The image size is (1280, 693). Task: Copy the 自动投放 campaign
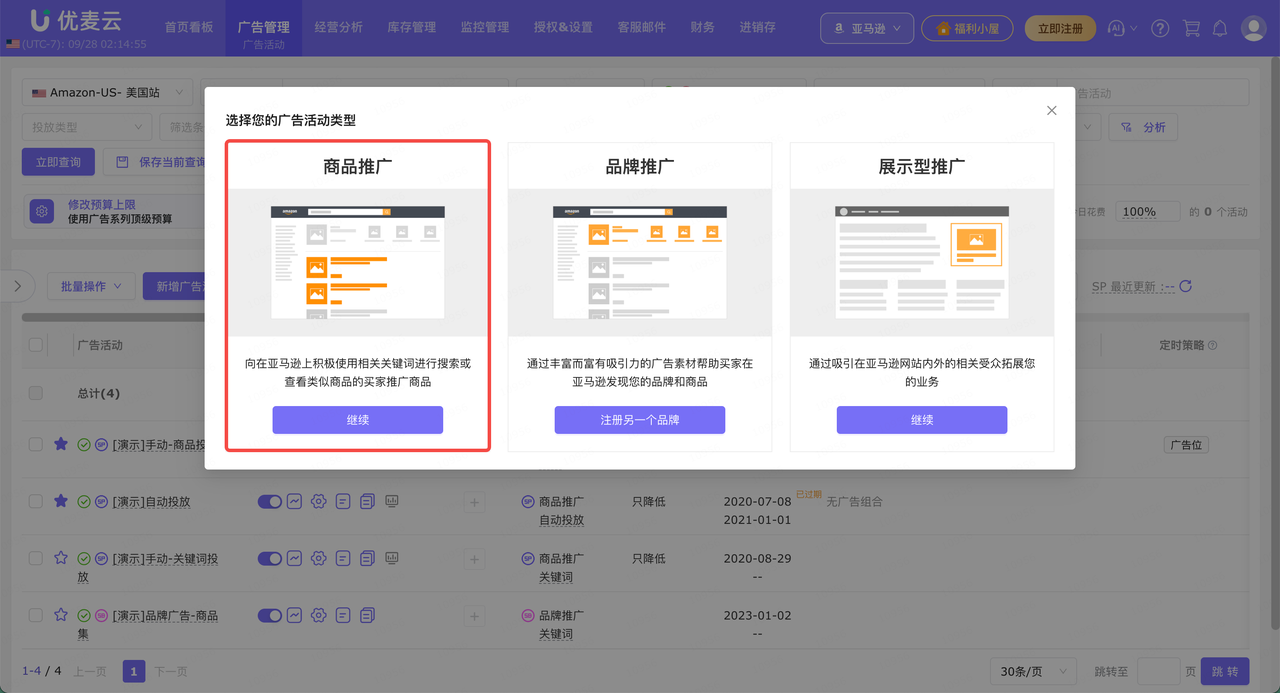tap(367, 501)
